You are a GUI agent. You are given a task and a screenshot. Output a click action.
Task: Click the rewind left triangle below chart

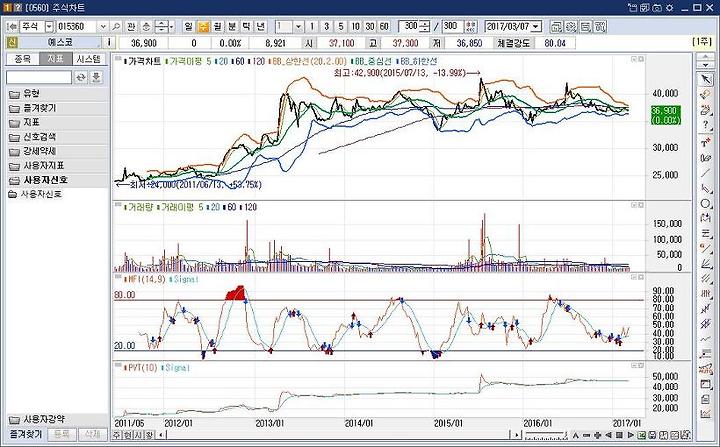pyautogui.click(x=608, y=435)
